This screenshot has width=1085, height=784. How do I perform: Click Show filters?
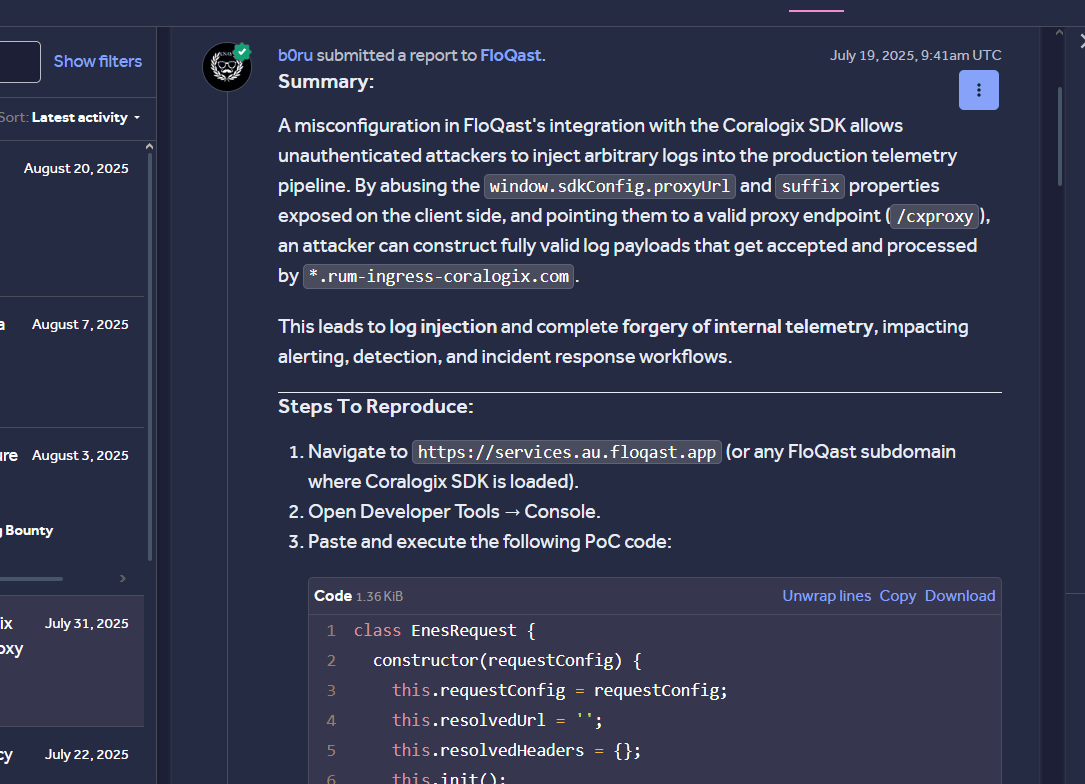pos(98,62)
